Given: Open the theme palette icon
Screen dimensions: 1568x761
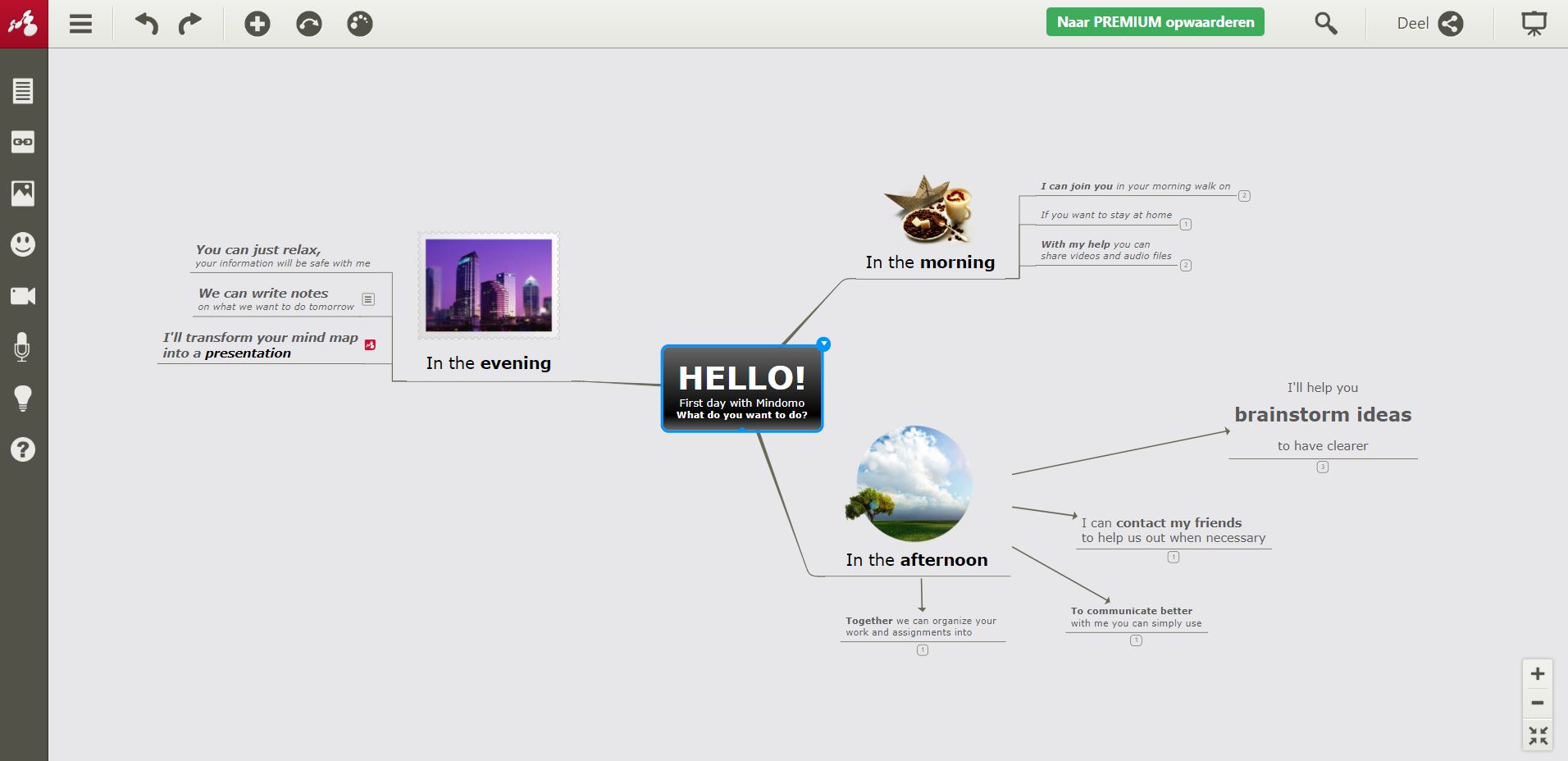Looking at the screenshot, I should (360, 24).
